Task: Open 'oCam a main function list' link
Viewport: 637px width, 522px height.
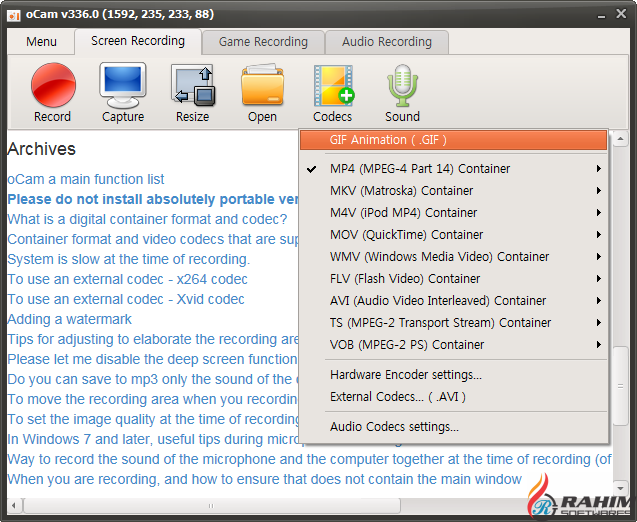Action: coord(86,179)
